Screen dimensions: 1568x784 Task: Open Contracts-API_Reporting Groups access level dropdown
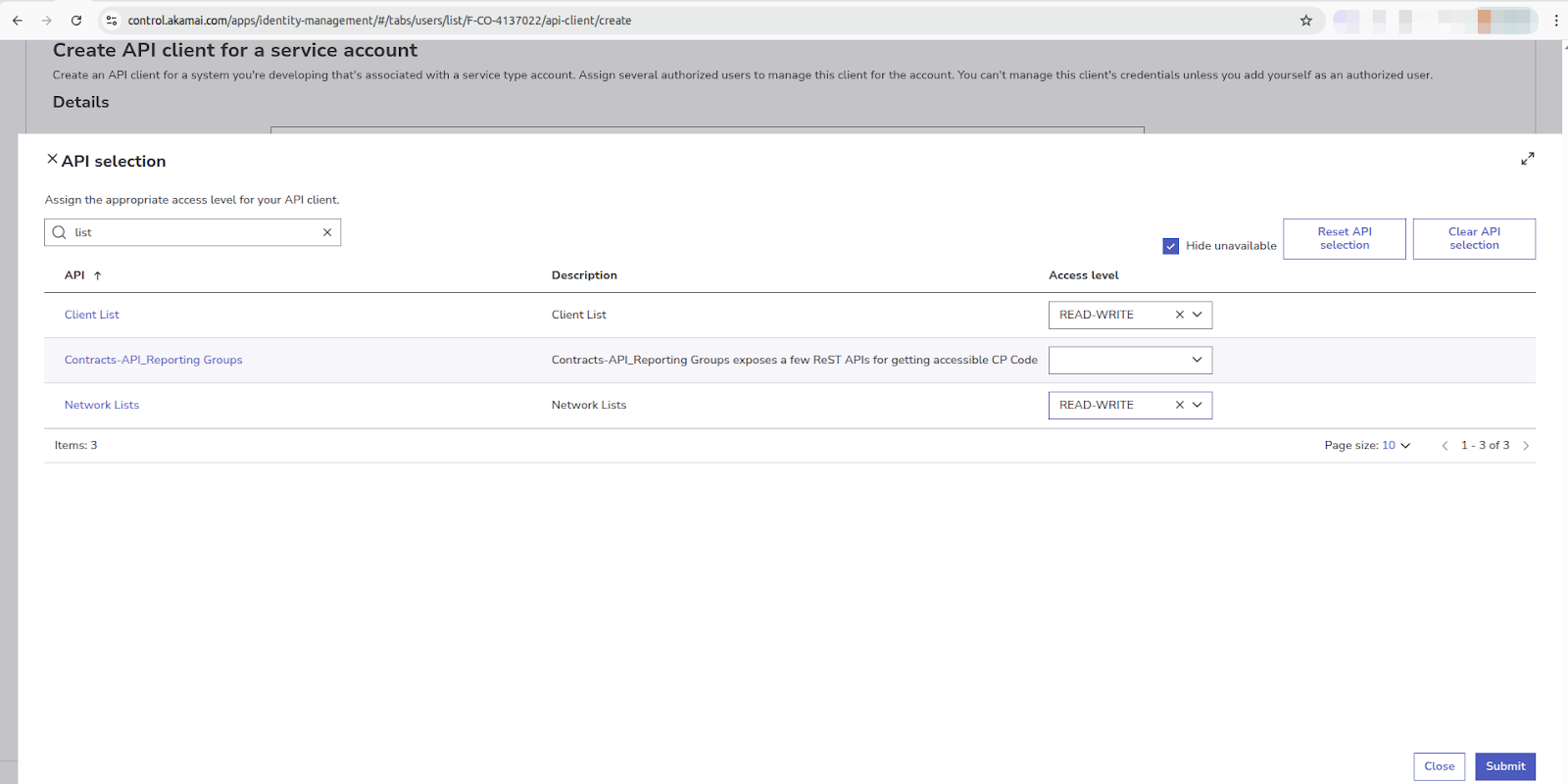click(x=1130, y=360)
